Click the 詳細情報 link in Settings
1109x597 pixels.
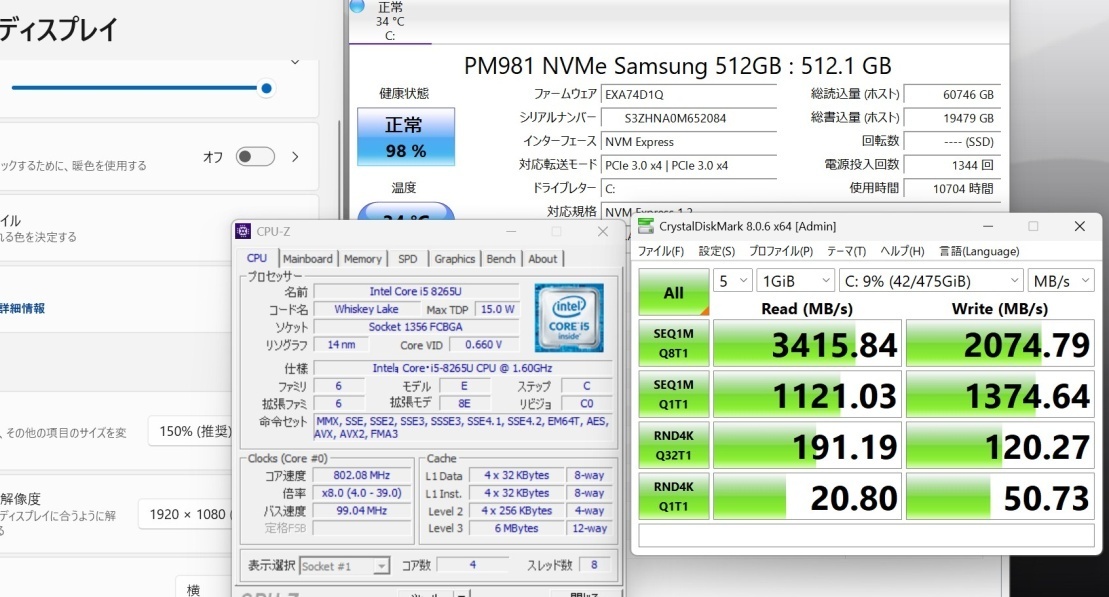coord(23,308)
